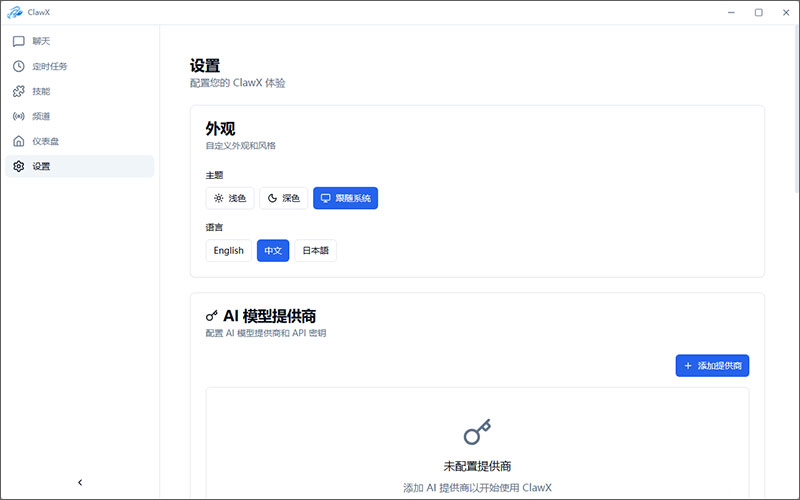
Task: Switch language to English
Action: pyautogui.click(x=229, y=251)
